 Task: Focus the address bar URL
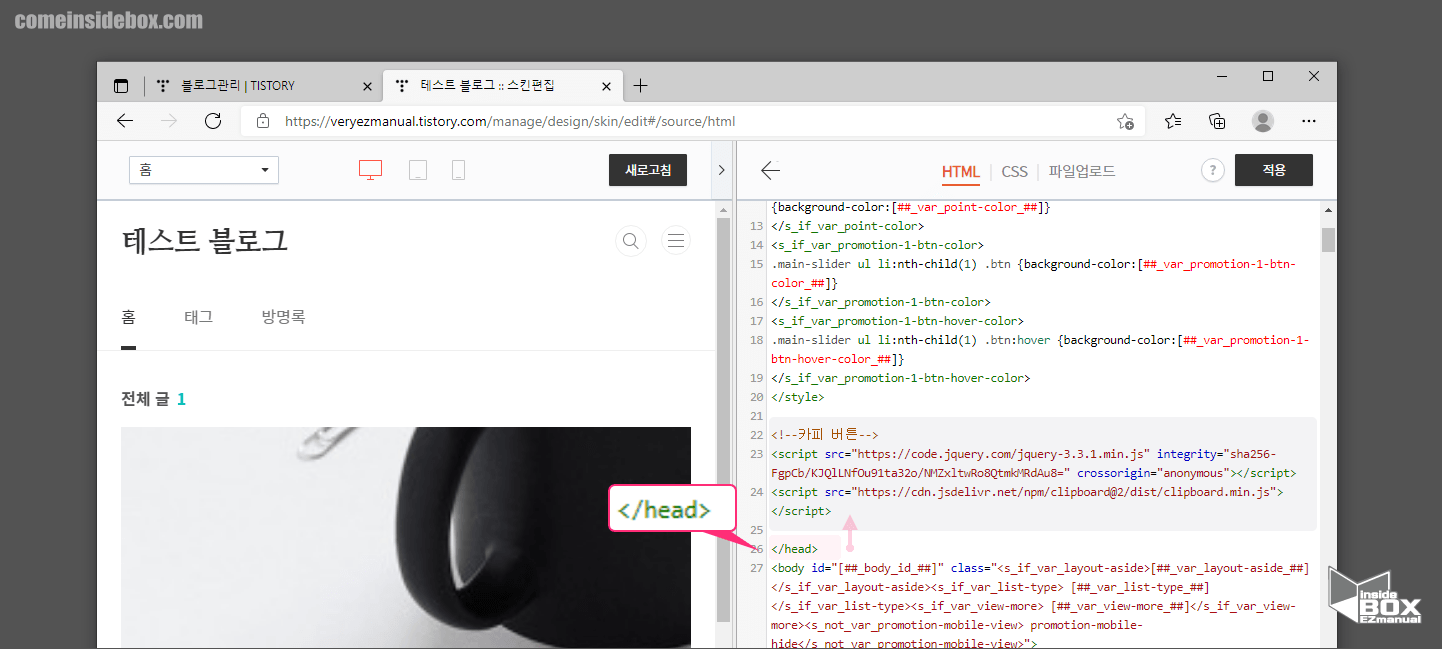coord(510,121)
